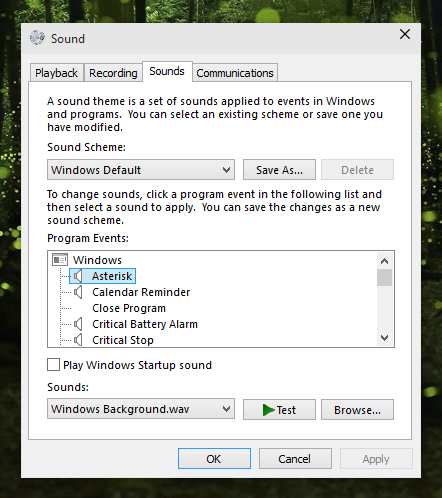Switch to the Playback tab
Viewport: 442px width, 498px height.
tap(57, 73)
